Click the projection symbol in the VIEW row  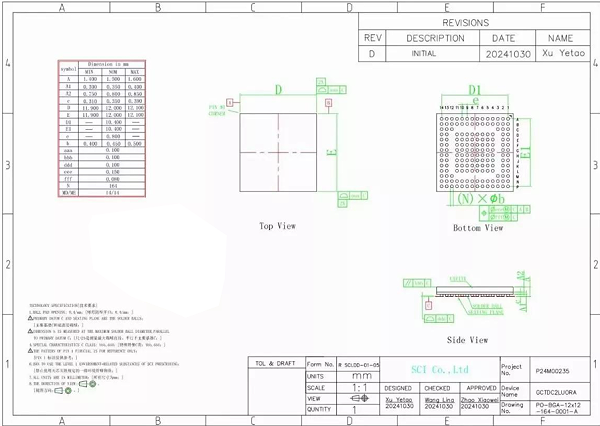[x=357, y=398]
